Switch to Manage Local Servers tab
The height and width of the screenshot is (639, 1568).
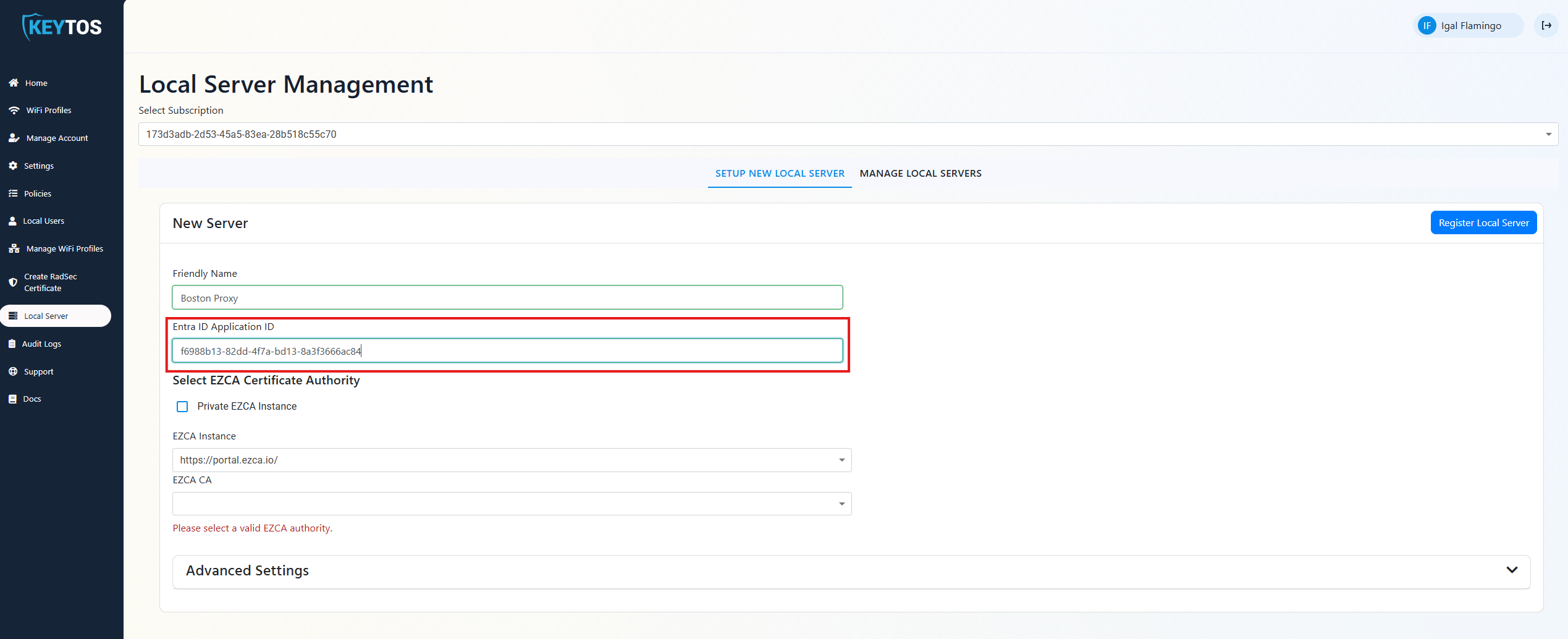[921, 174]
